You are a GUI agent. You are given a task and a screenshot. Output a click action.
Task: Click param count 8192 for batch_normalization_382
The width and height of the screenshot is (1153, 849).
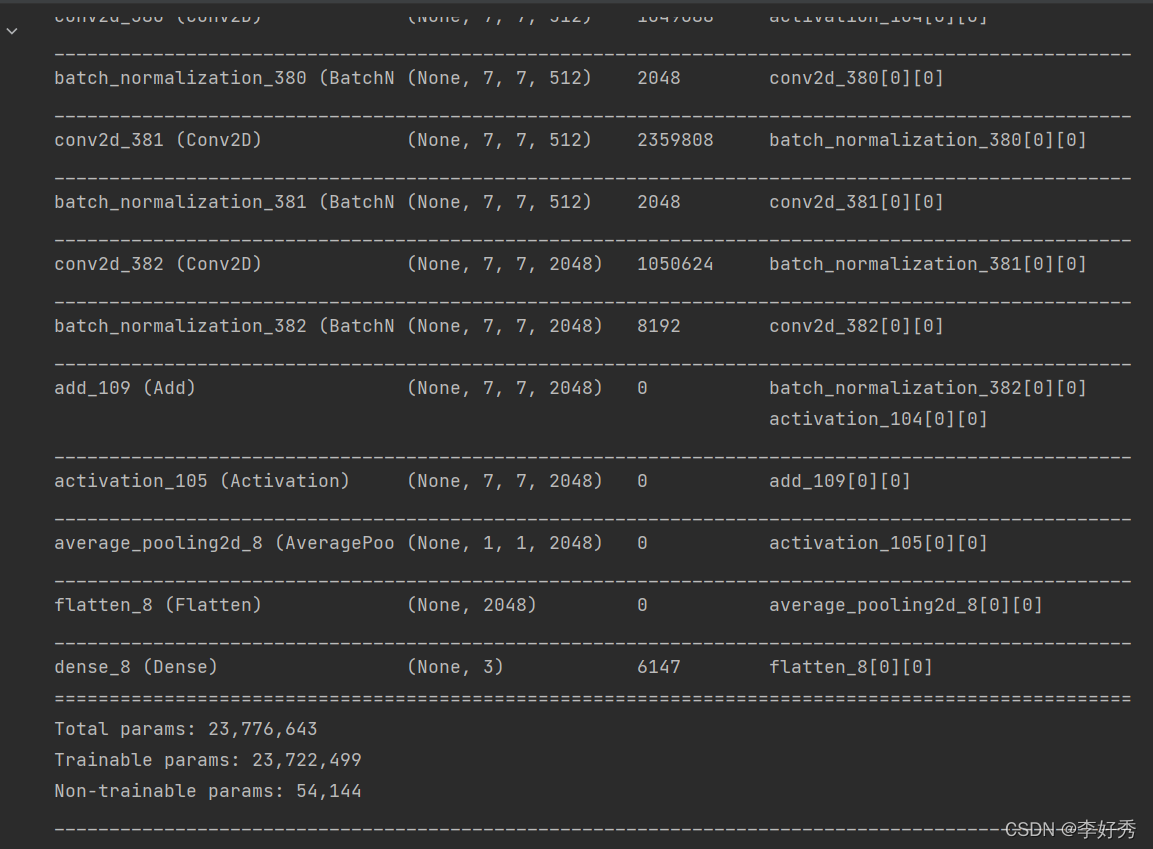659,326
